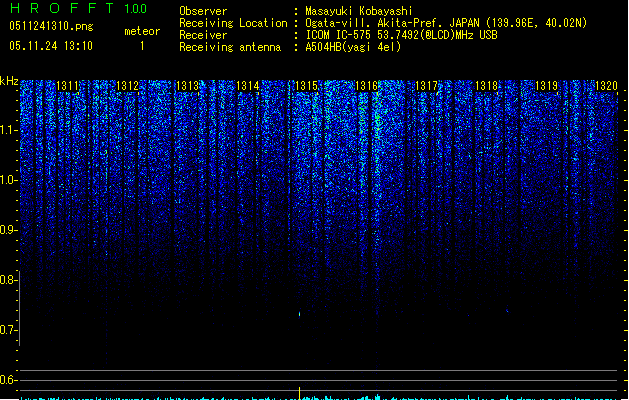
Task: Click receiver value ICOM IC-575 53.7492 MHz
Action: (401, 35)
